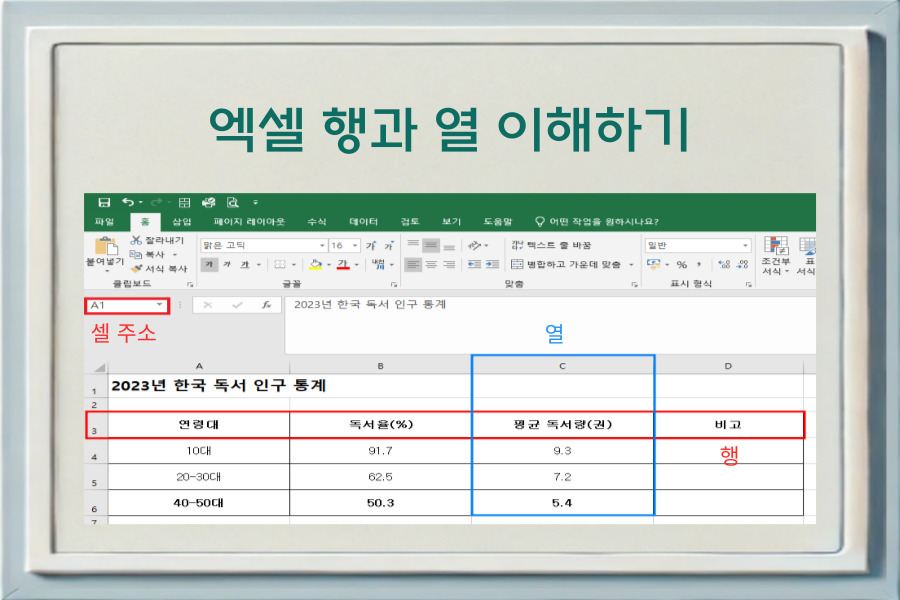The height and width of the screenshot is (600, 900).
Task: Open the 도움말 ribbon tab
Action: point(498,222)
